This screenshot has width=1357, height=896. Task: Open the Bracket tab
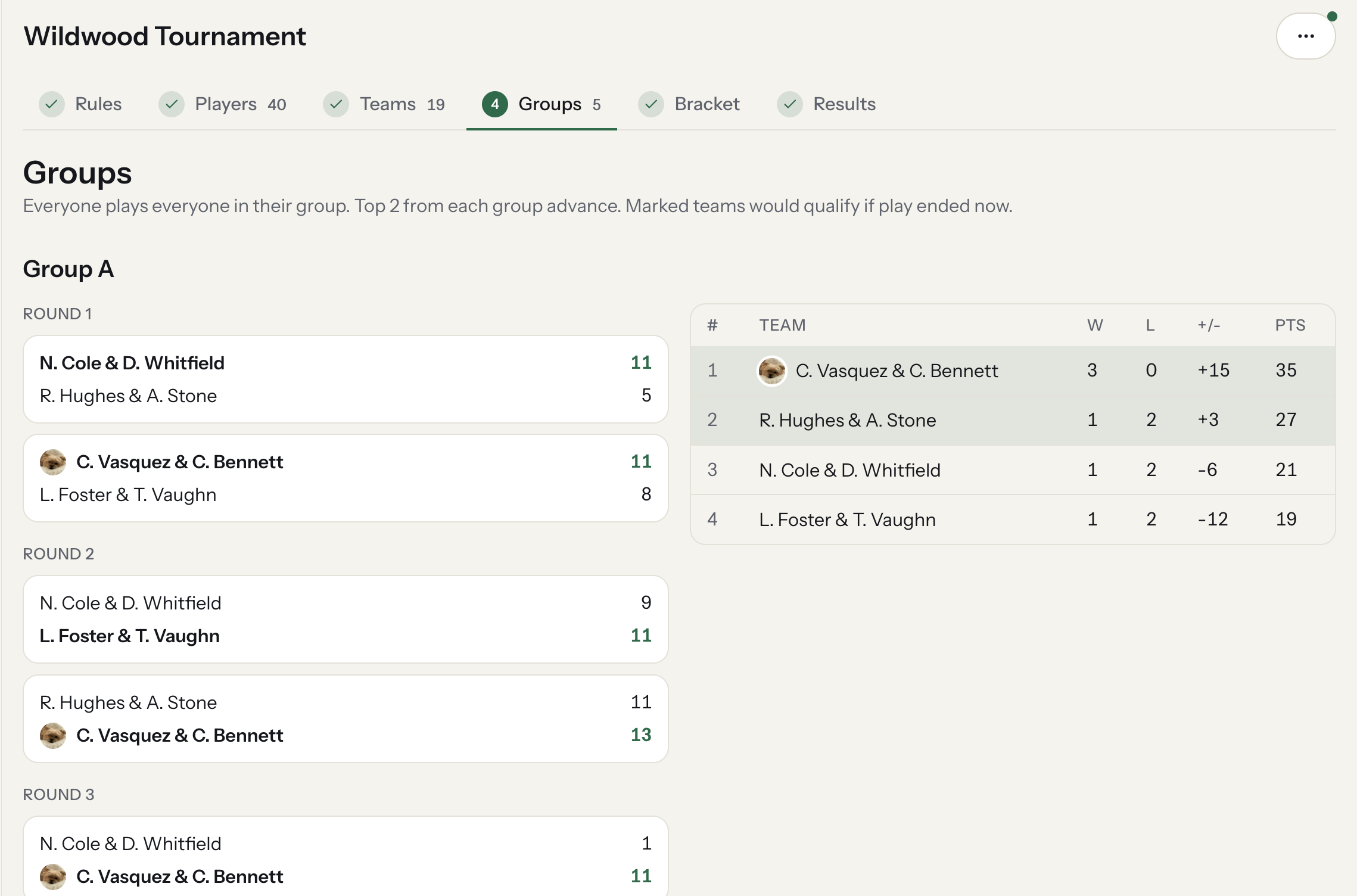tap(689, 104)
